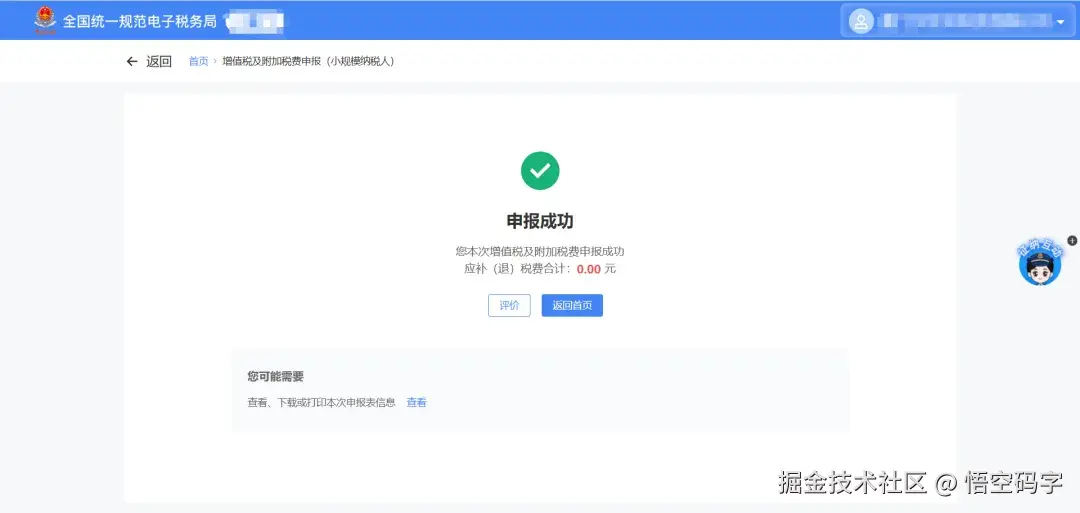Expand the user account dropdown arrow
This screenshot has width=1080, height=513.
pos(1060,22)
